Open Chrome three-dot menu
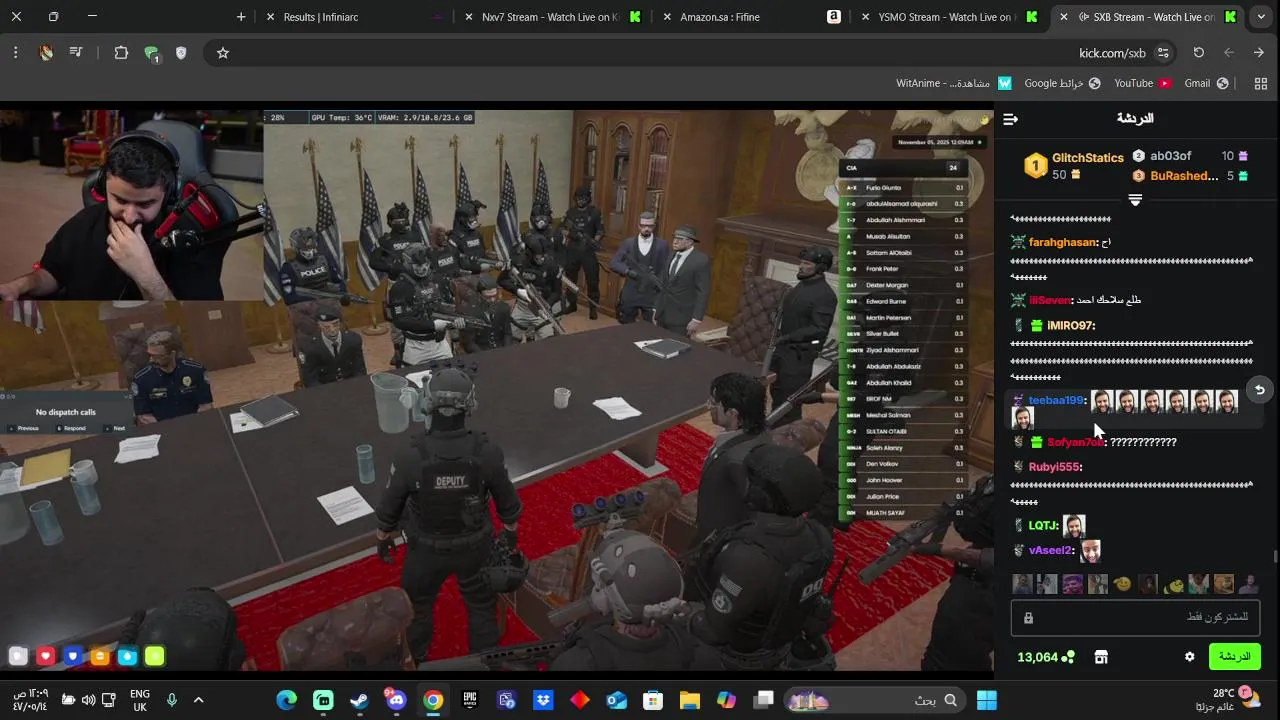The width and height of the screenshot is (1280, 720). (x=16, y=53)
